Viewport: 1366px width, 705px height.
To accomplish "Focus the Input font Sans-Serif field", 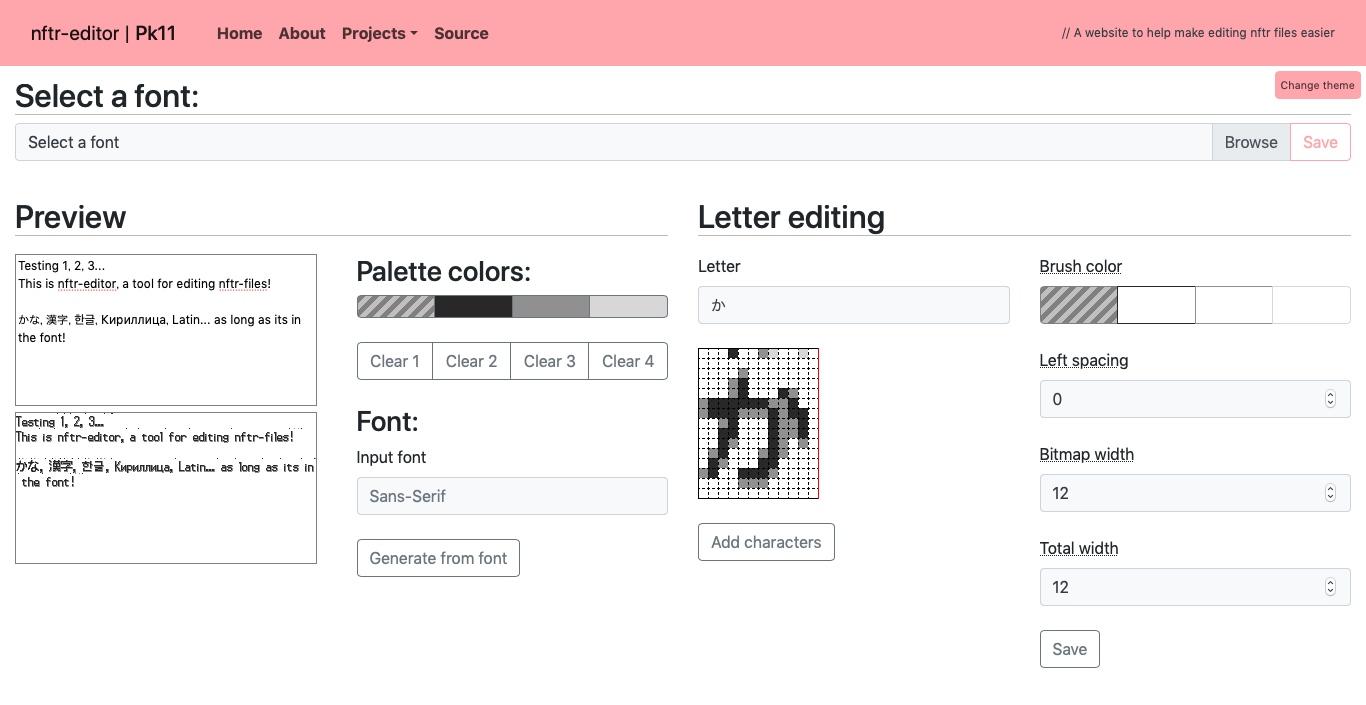I will coord(512,496).
